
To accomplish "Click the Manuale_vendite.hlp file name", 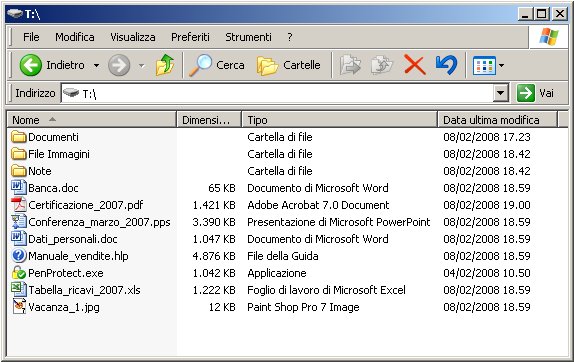I will [x=78, y=256].
